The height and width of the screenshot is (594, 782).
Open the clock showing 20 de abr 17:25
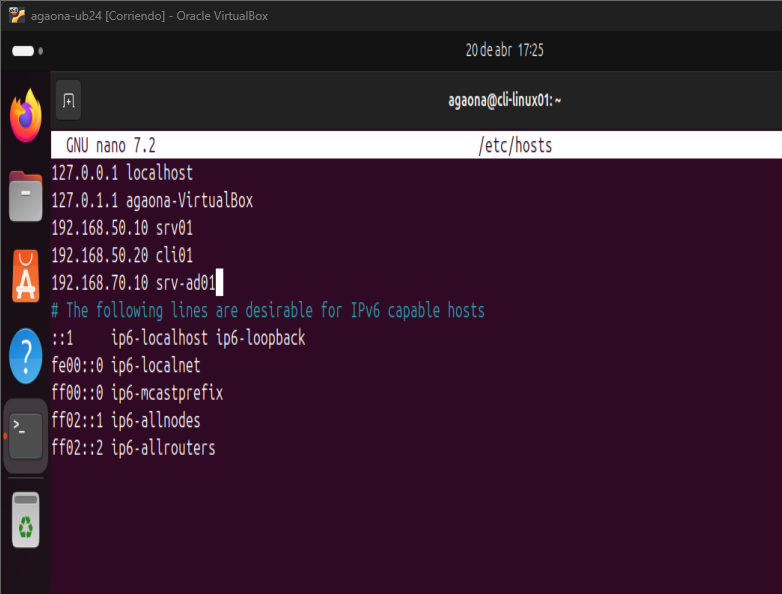[x=504, y=51]
